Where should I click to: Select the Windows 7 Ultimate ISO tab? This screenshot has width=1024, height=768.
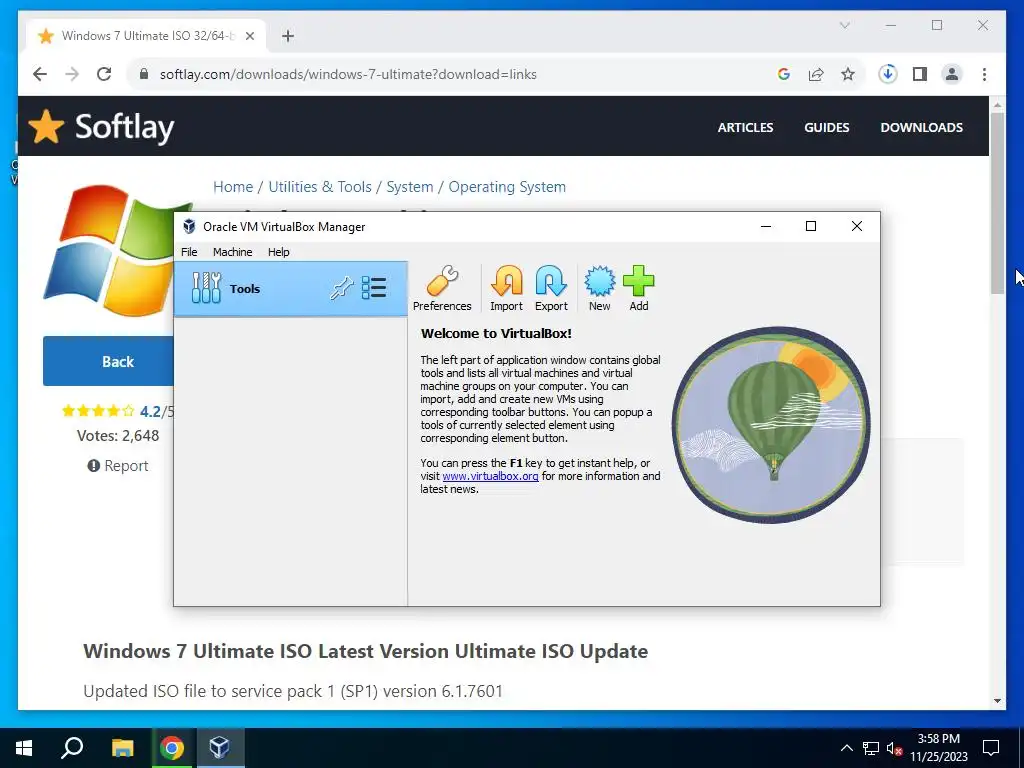click(x=146, y=36)
